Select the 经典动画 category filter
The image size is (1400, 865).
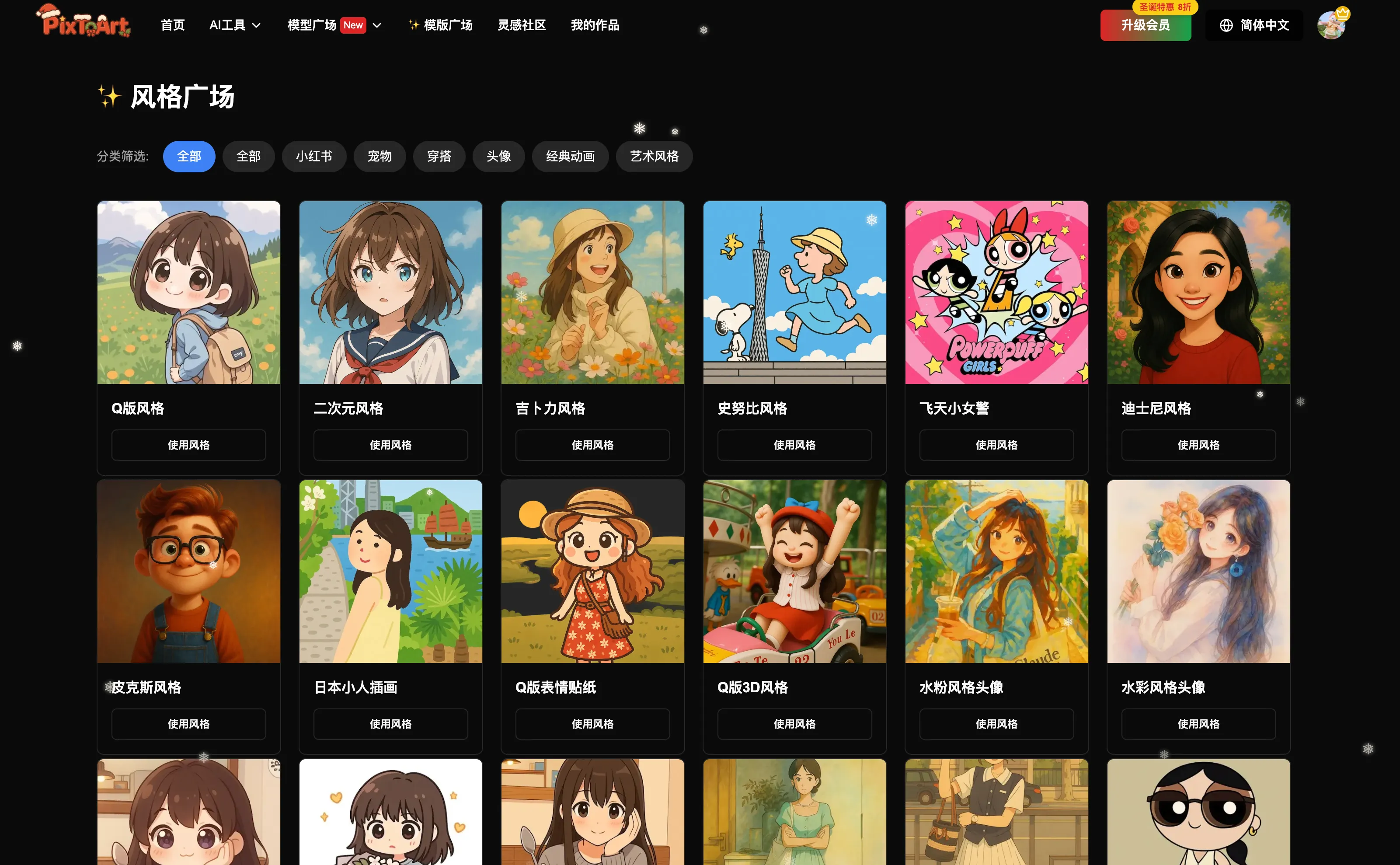click(570, 156)
